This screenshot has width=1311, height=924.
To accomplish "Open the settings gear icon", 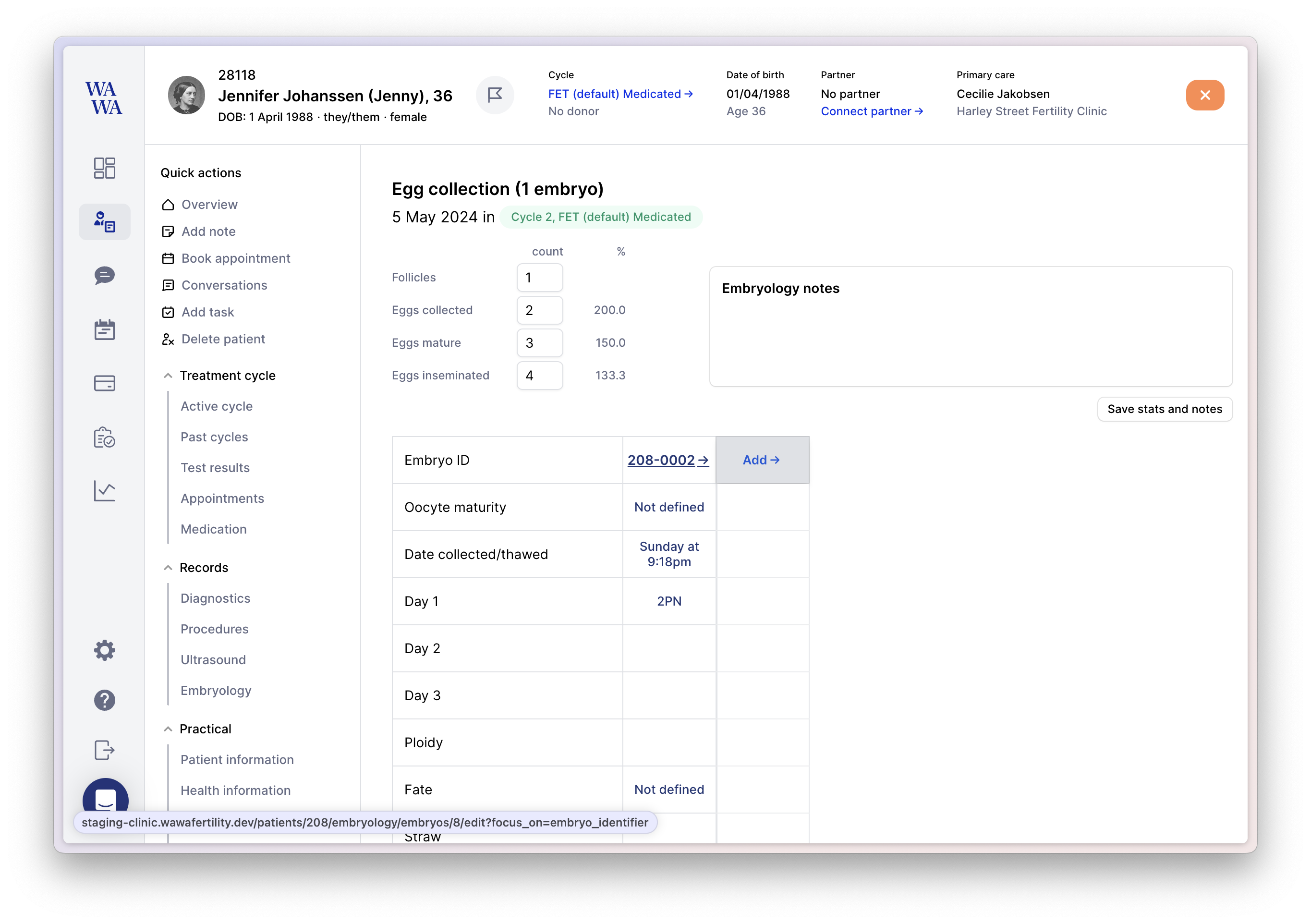I will [105, 650].
